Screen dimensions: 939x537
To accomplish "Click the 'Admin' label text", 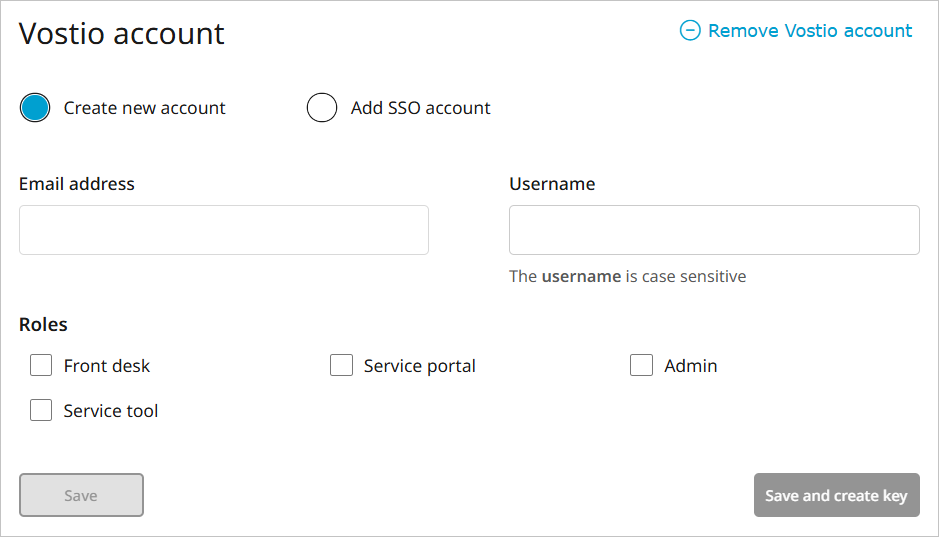I will pyautogui.click(x=690, y=366).
